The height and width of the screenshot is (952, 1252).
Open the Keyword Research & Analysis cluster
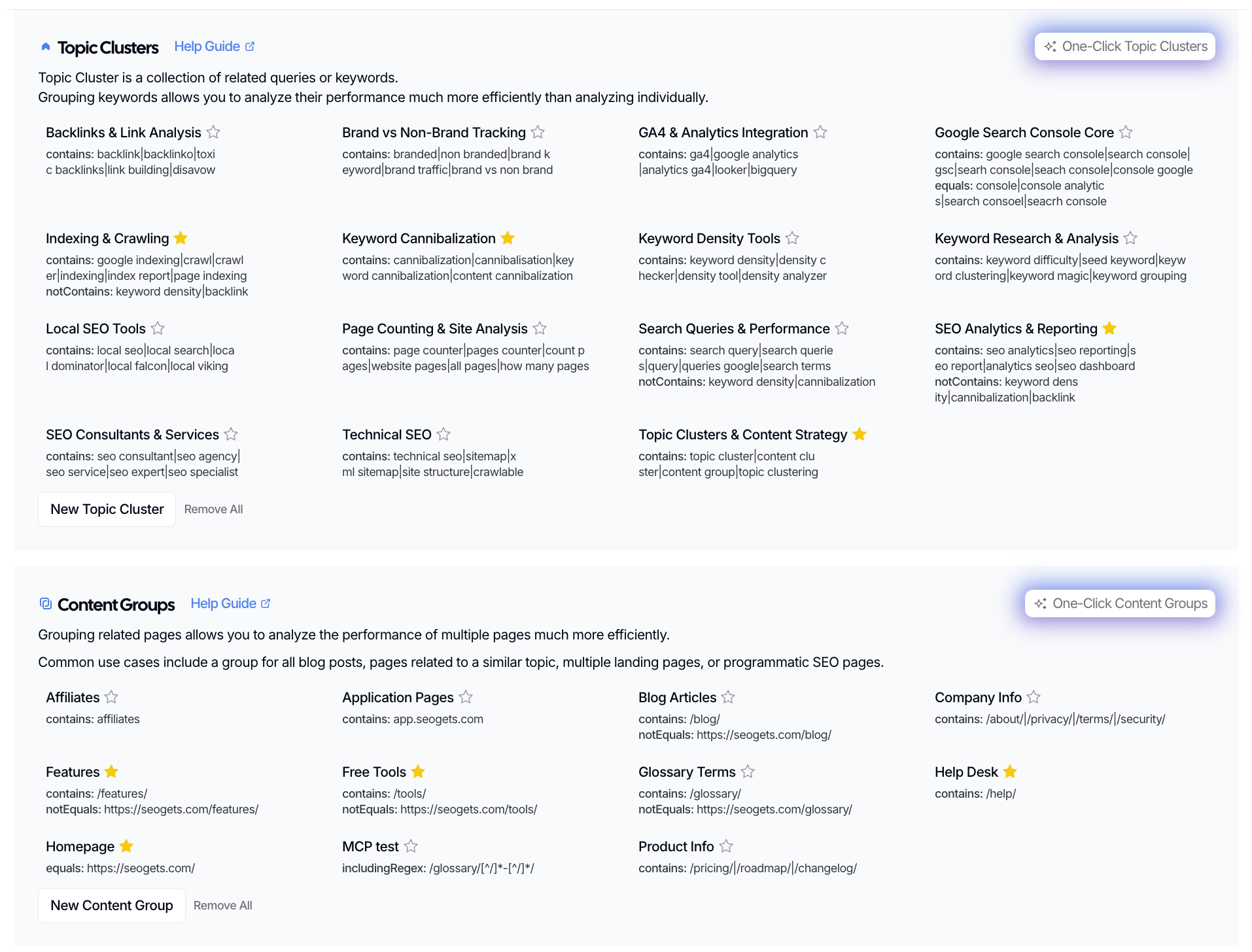[x=1026, y=239]
